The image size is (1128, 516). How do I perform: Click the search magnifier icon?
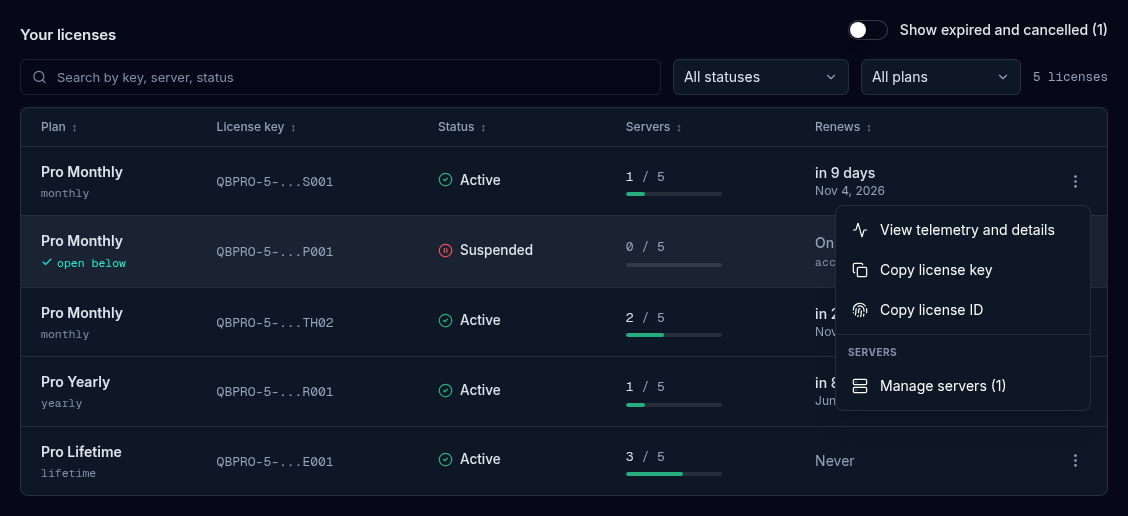click(x=40, y=77)
